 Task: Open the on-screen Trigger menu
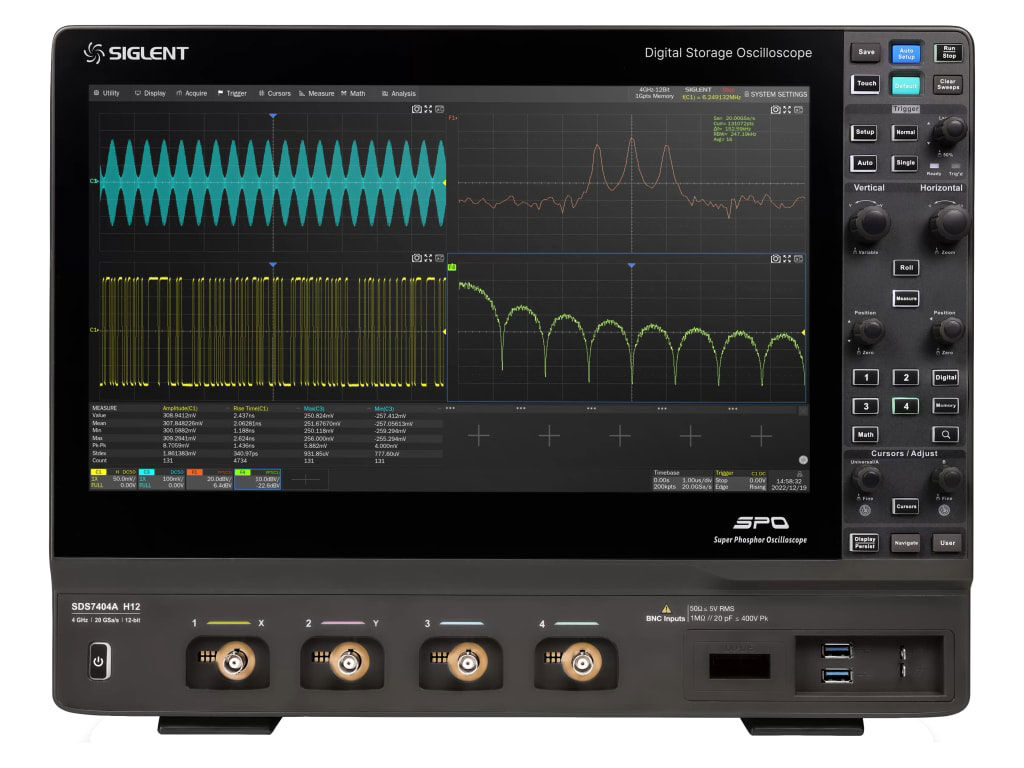[x=232, y=93]
